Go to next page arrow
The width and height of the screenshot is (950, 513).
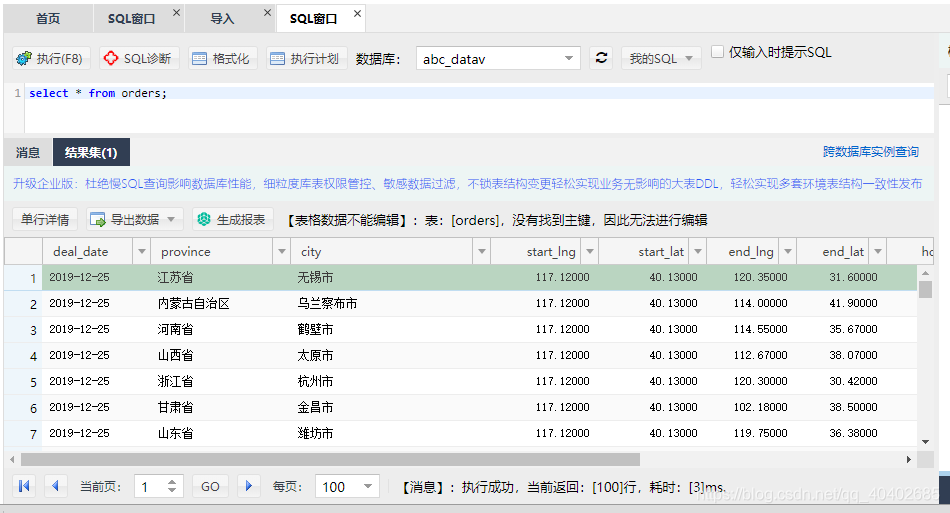coord(248,486)
